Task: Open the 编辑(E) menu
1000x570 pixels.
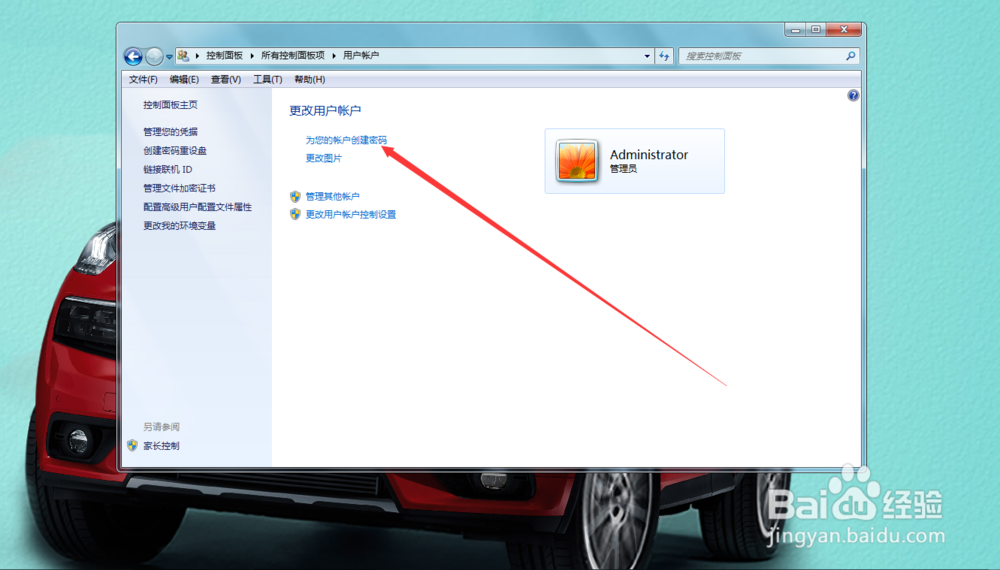Action: coord(184,80)
